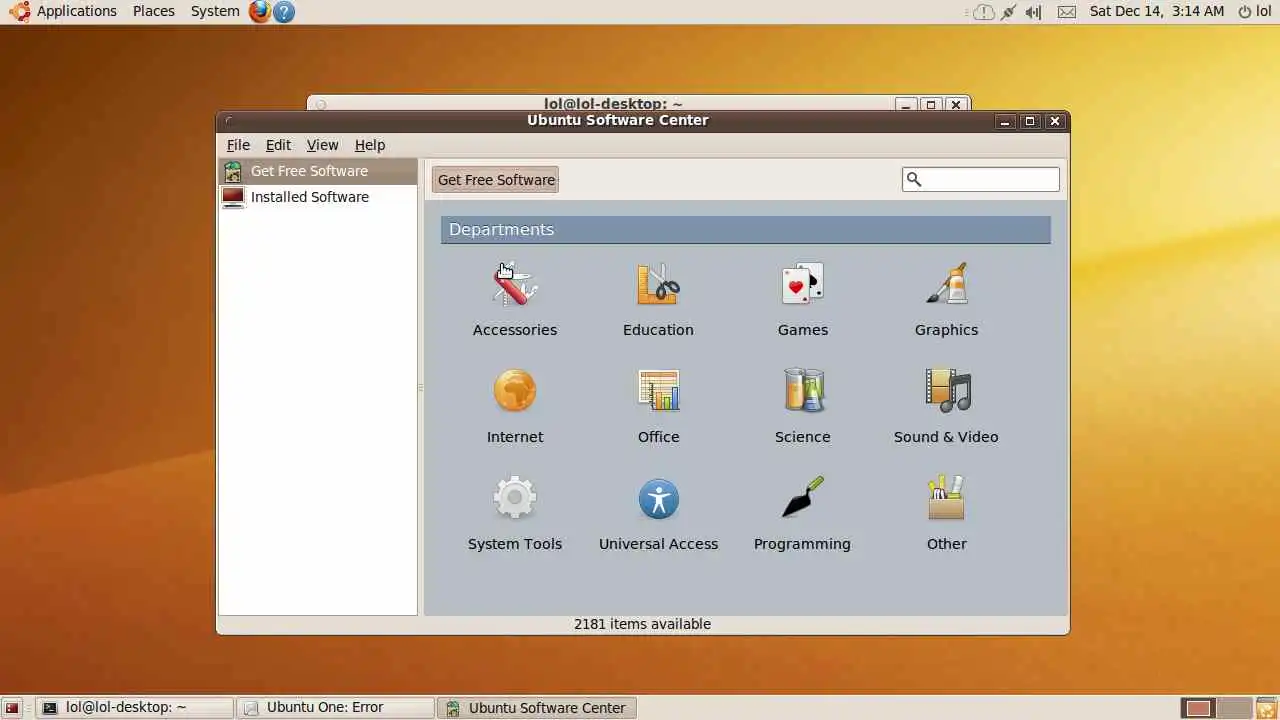Open the Office department icon
This screenshot has height=720, width=1280.
tap(658, 391)
